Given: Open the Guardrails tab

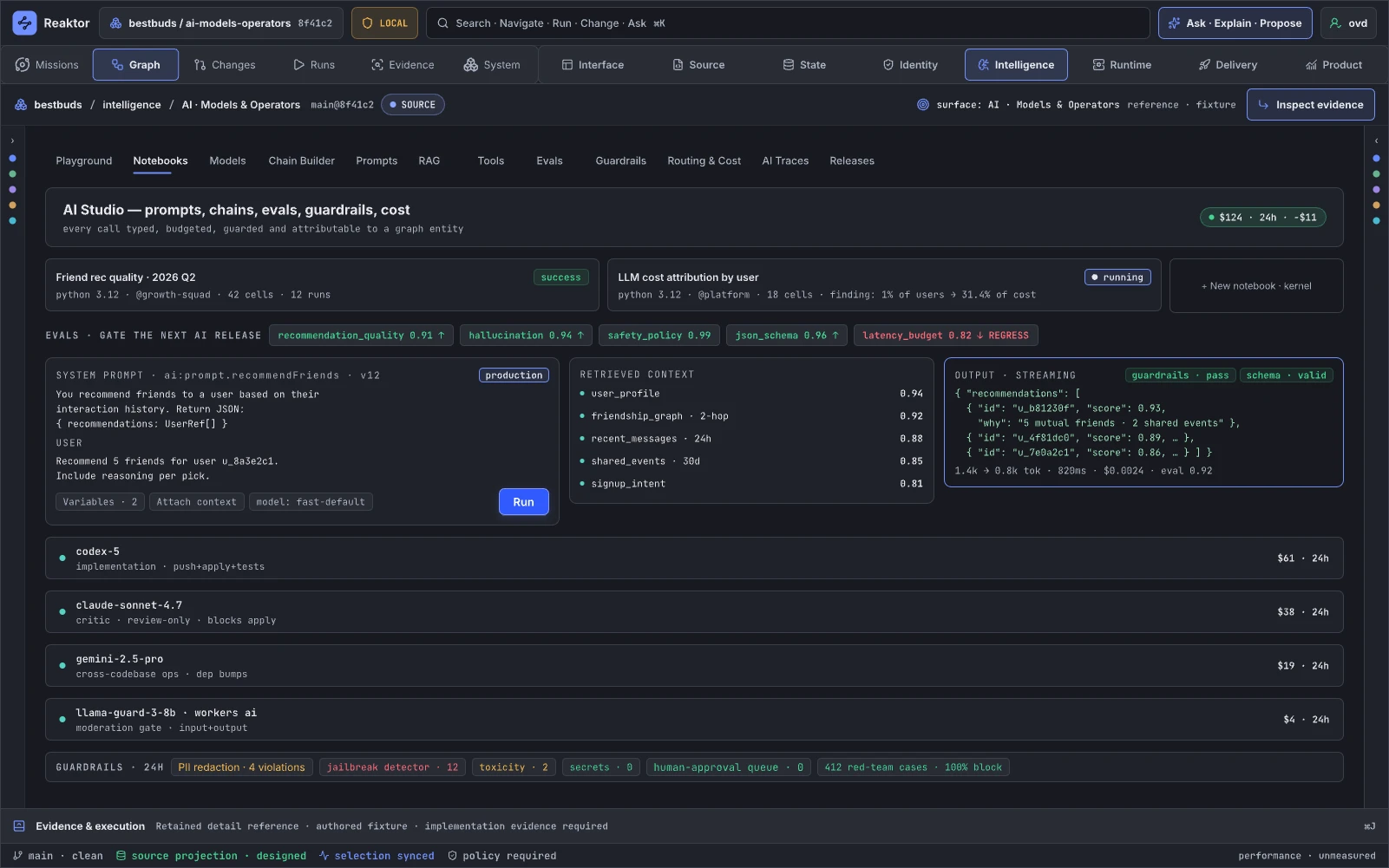Looking at the screenshot, I should tap(620, 161).
